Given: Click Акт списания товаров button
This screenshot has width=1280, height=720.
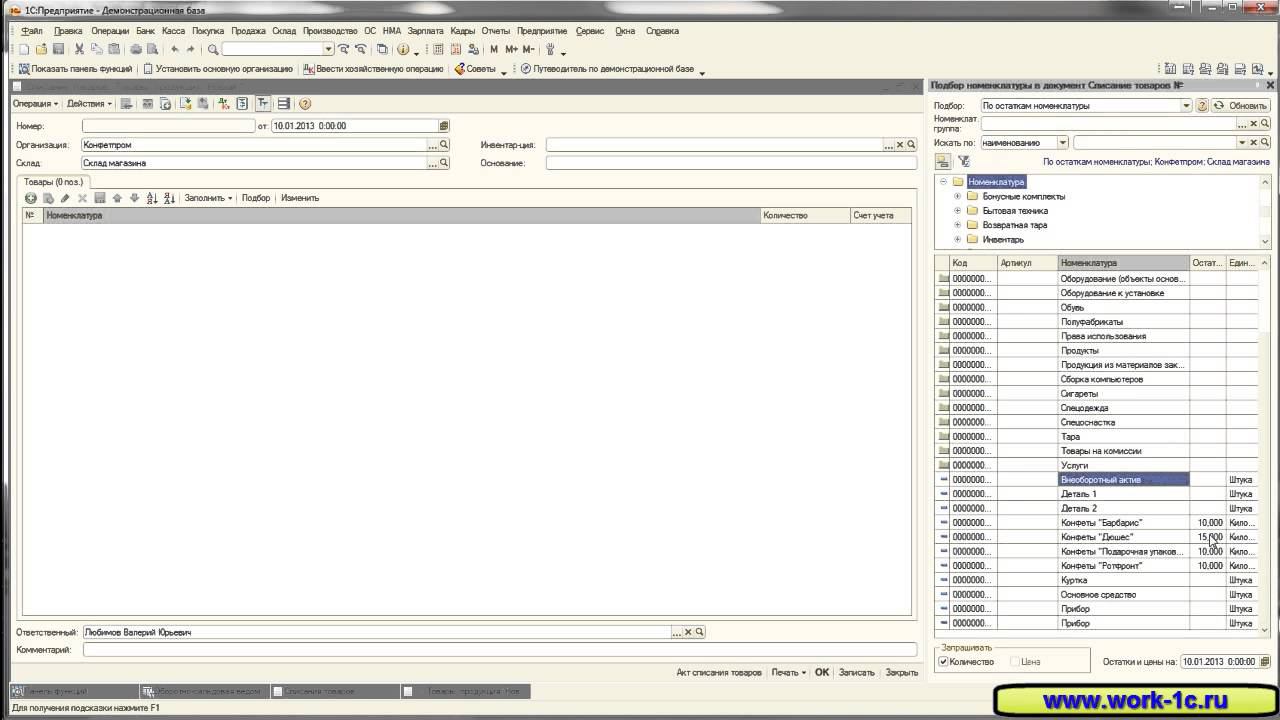Looking at the screenshot, I should 719,672.
